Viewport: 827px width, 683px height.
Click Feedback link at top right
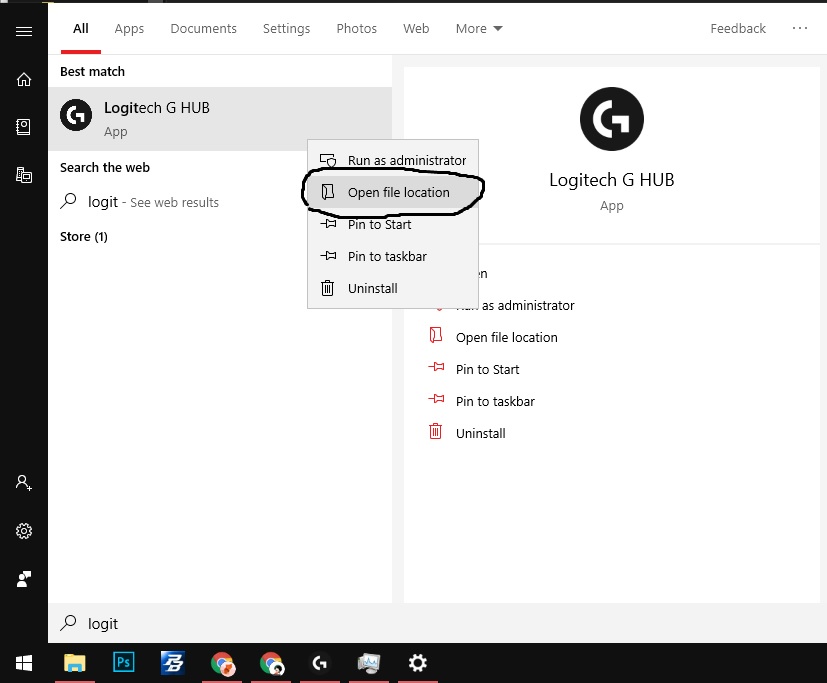click(738, 28)
